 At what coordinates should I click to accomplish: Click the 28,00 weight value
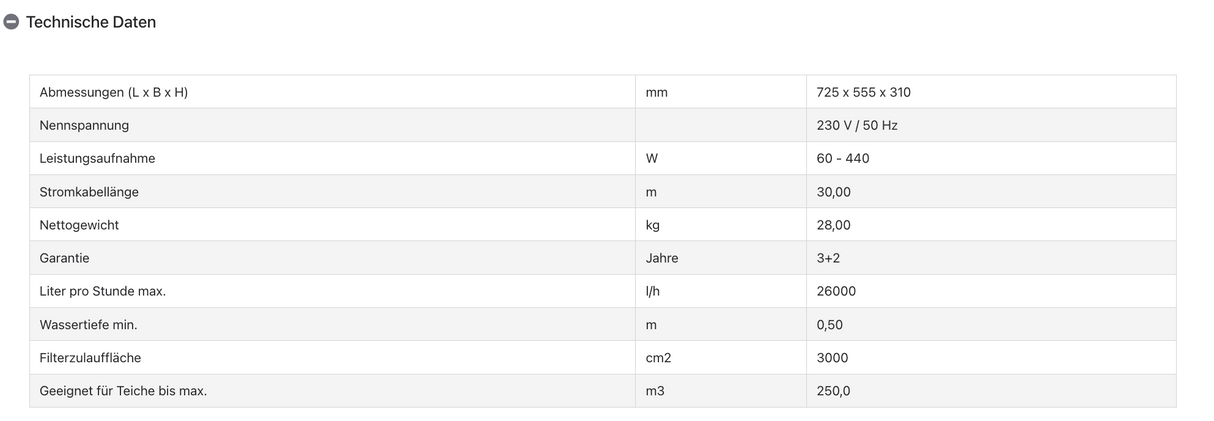pyautogui.click(x=834, y=225)
